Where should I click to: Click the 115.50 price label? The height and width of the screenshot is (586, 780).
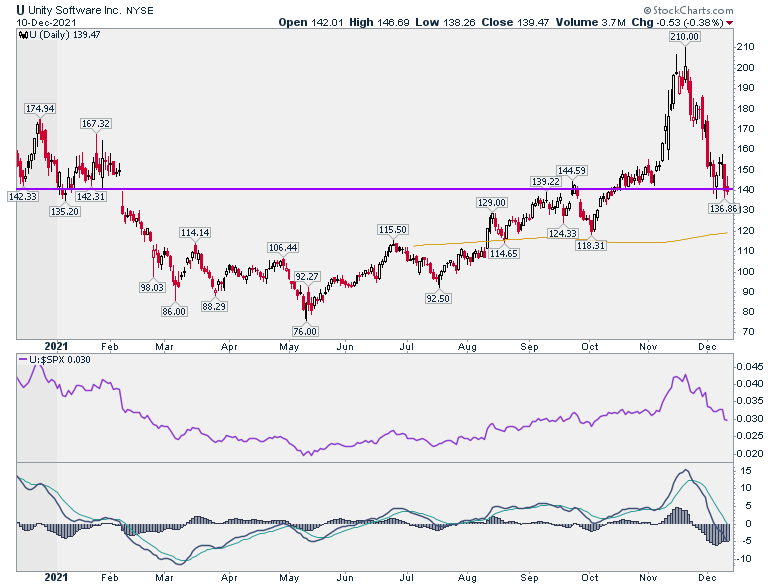point(392,229)
